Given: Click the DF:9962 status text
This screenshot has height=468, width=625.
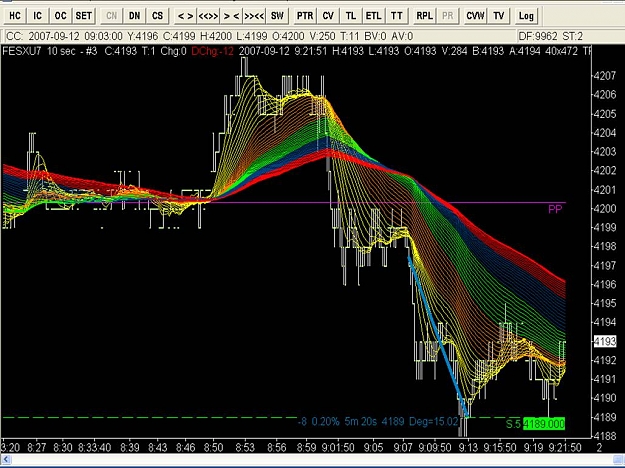Looking at the screenshot, I should pyautogui.click(x=538, y=36).
